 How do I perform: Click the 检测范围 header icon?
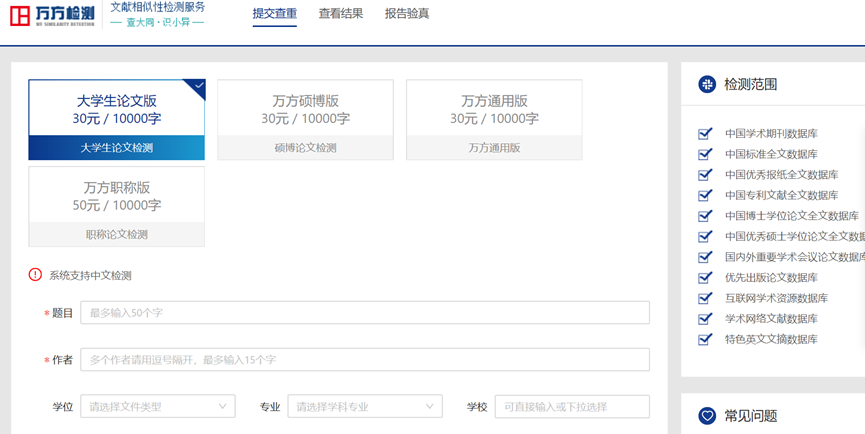tap(707, 84)
